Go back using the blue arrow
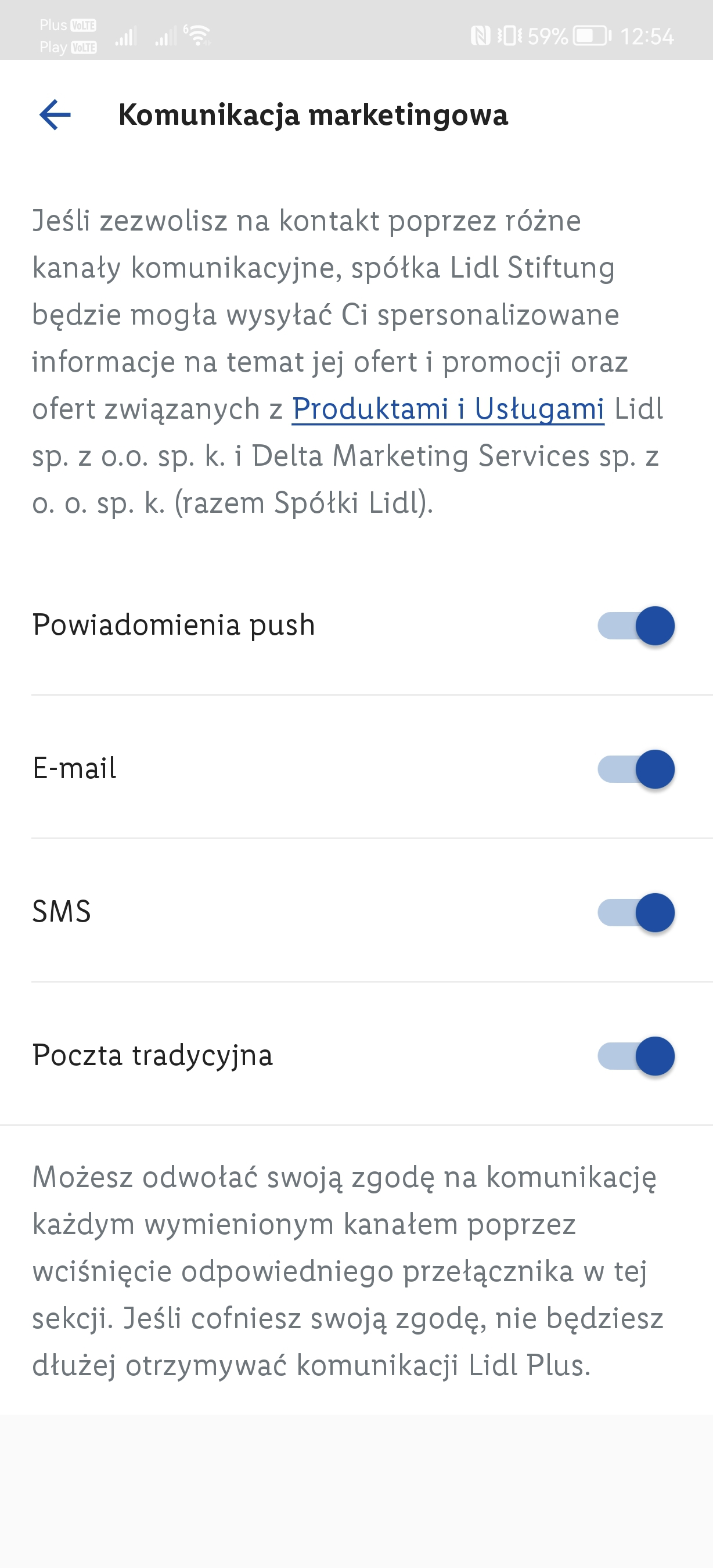Screen dimensions: 713x1568 point(55,114)
